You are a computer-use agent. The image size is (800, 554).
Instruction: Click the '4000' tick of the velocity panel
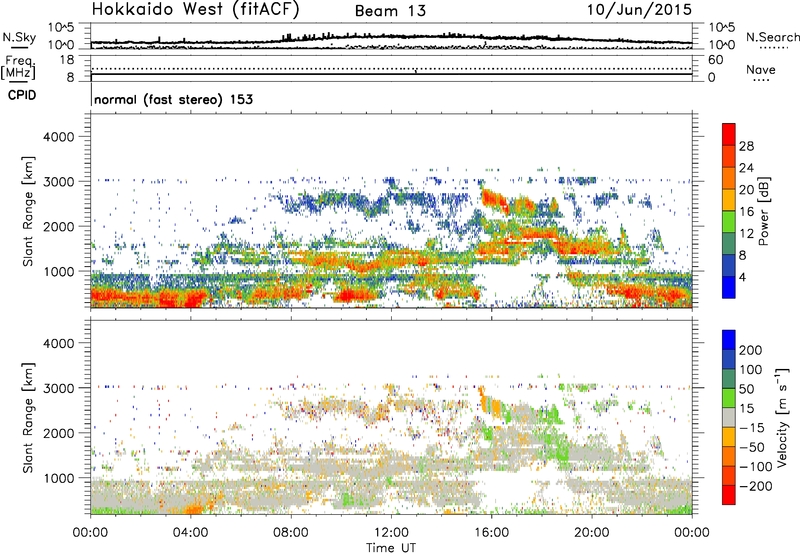(59, 343)
